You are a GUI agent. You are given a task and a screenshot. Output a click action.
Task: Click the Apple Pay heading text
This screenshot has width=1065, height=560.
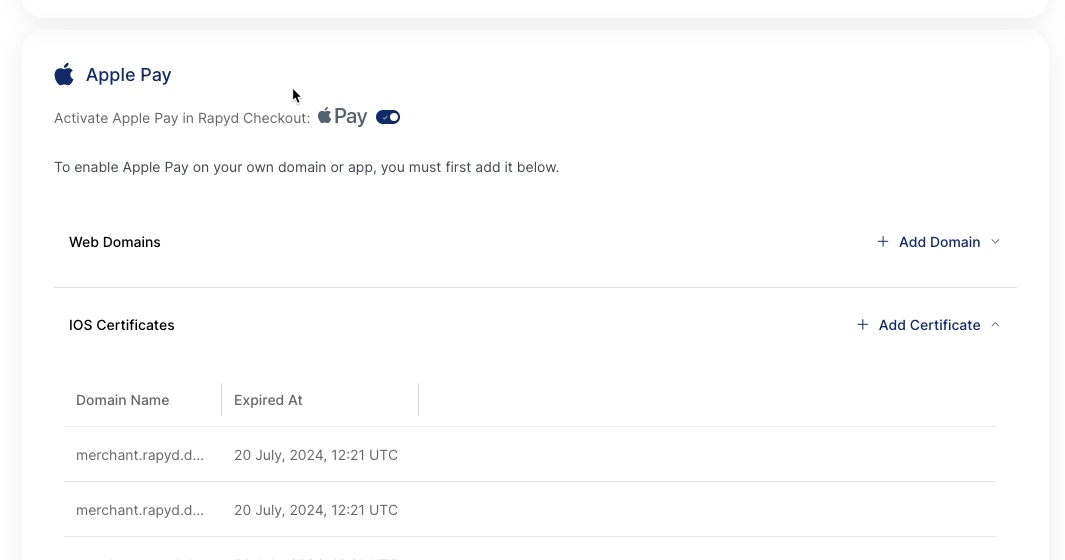tap(128, 75)
